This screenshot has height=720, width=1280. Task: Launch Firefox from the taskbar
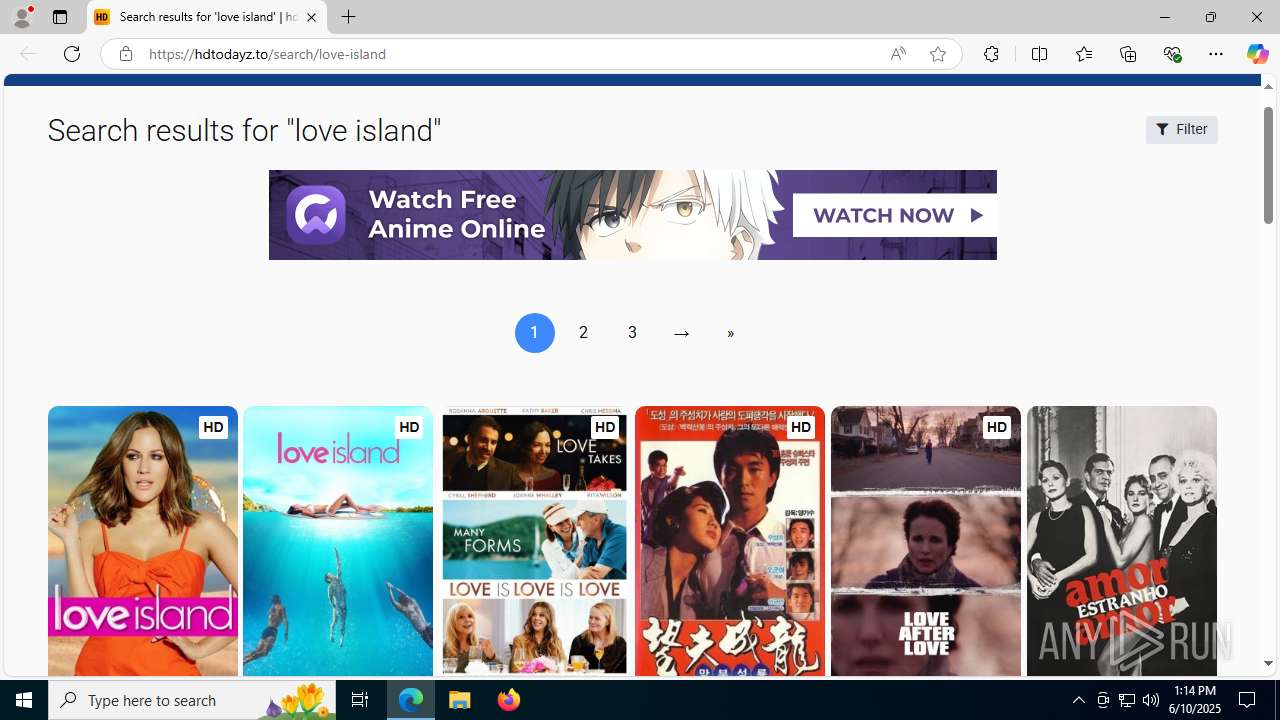point(508,700)
